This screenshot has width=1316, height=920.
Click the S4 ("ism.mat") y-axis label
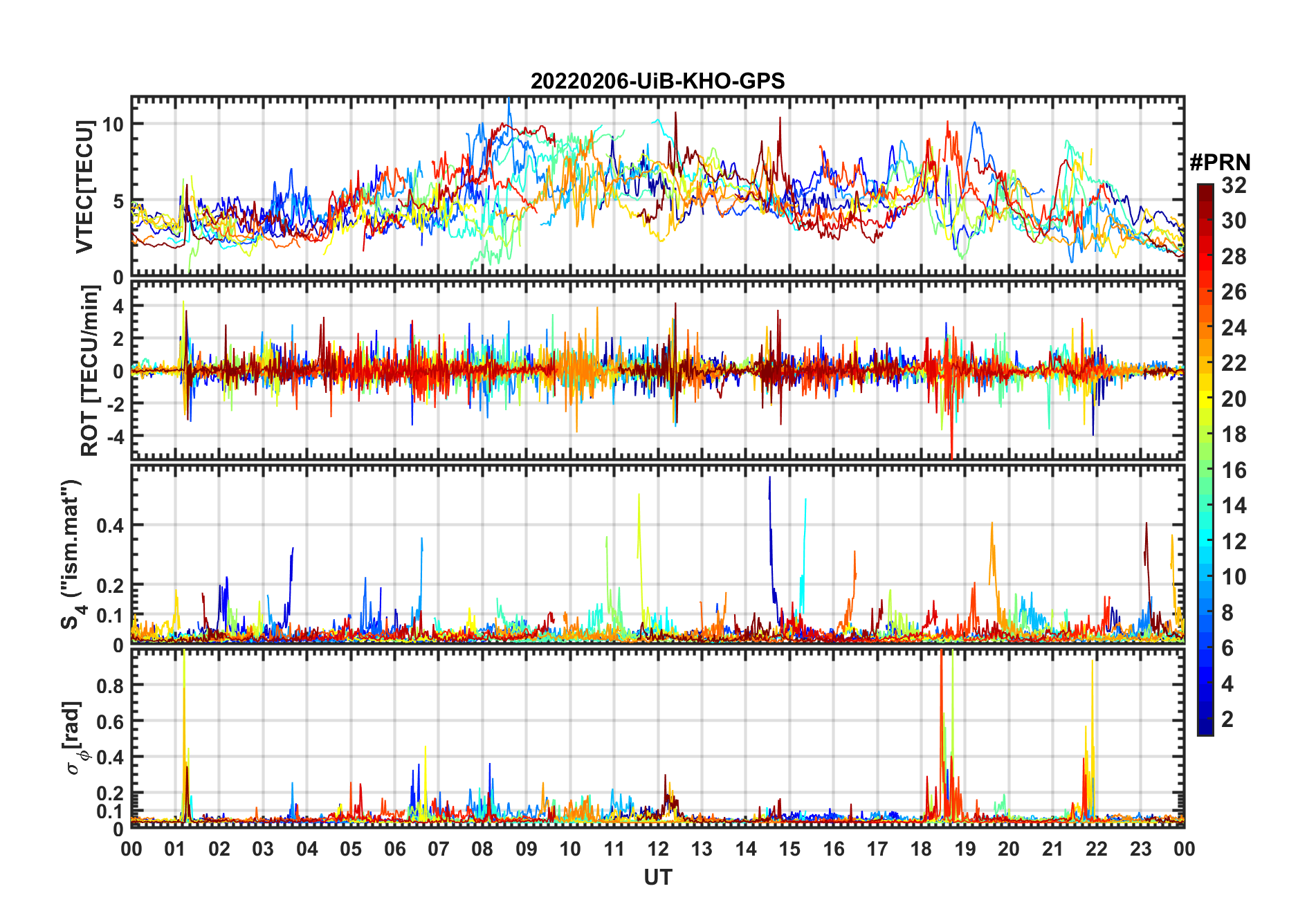coord(73,554)
